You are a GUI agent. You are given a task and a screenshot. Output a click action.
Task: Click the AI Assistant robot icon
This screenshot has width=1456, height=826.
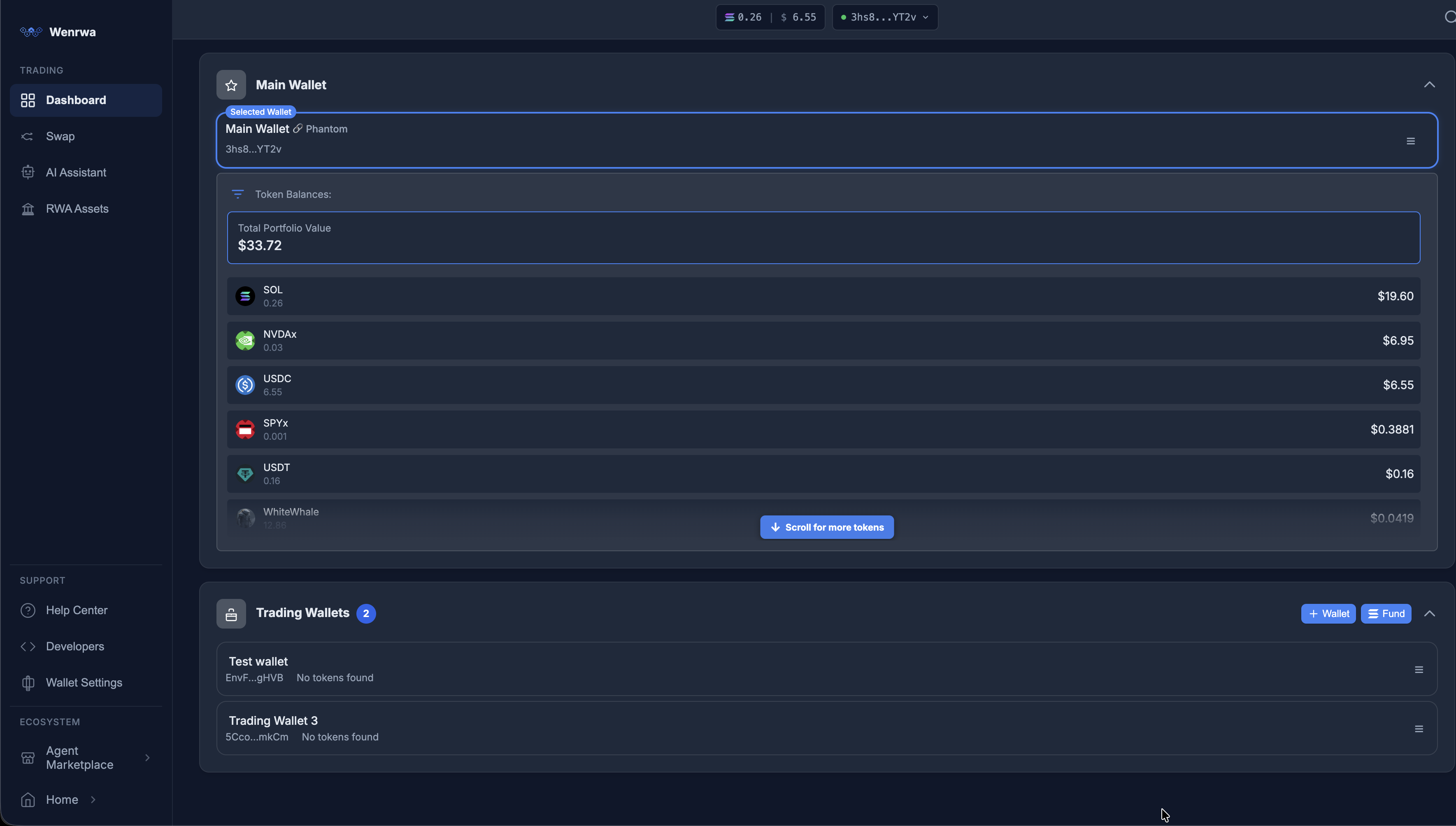click(28, 172)
